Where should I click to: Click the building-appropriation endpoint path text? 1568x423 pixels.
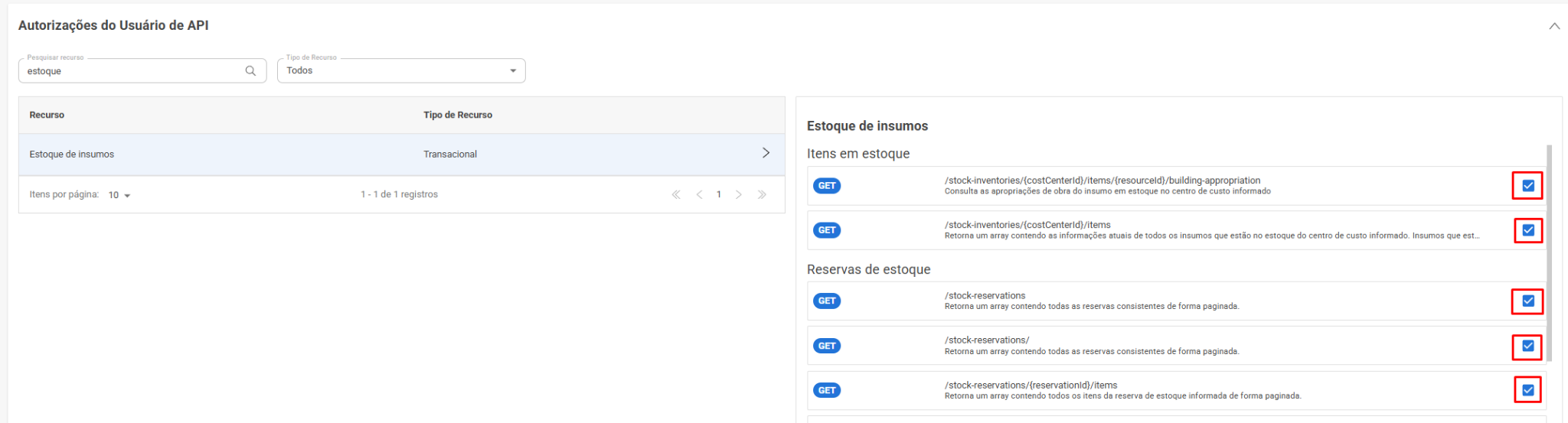[1102, 181]
